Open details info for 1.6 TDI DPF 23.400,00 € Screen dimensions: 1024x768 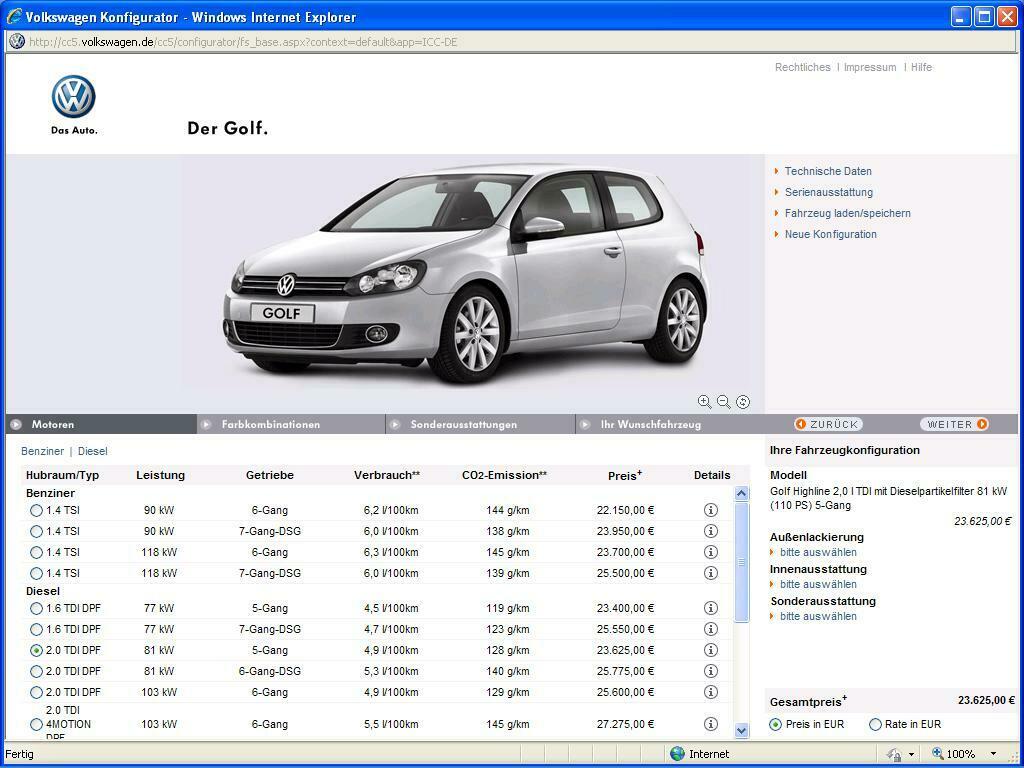pos(711,608)
